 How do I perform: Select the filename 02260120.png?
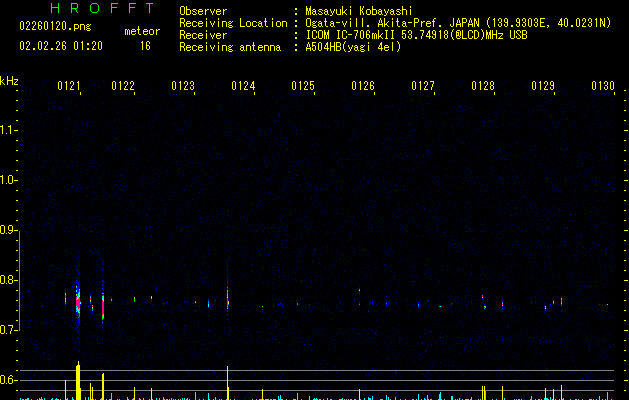pyautogui.click(x=55, y=26)
